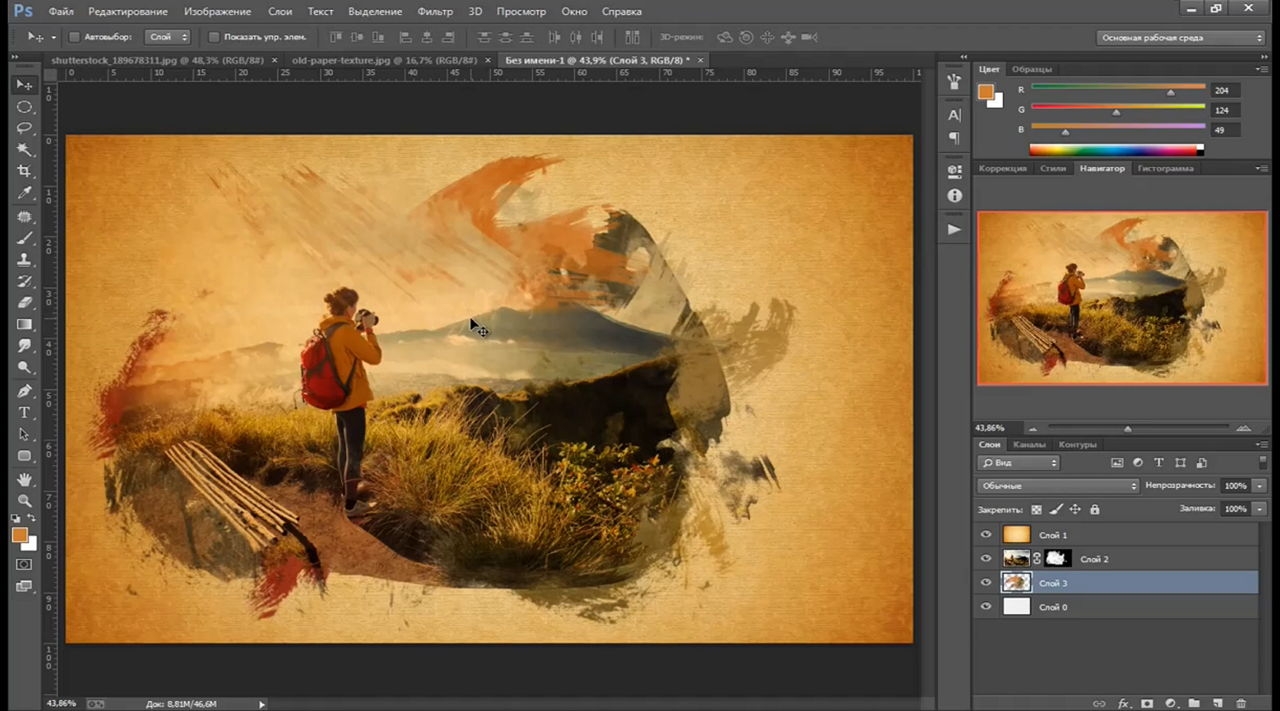Switch to old-paper-texture.jpg document tab
Viewport: 1280px width, 711px height.
point(387,60)
